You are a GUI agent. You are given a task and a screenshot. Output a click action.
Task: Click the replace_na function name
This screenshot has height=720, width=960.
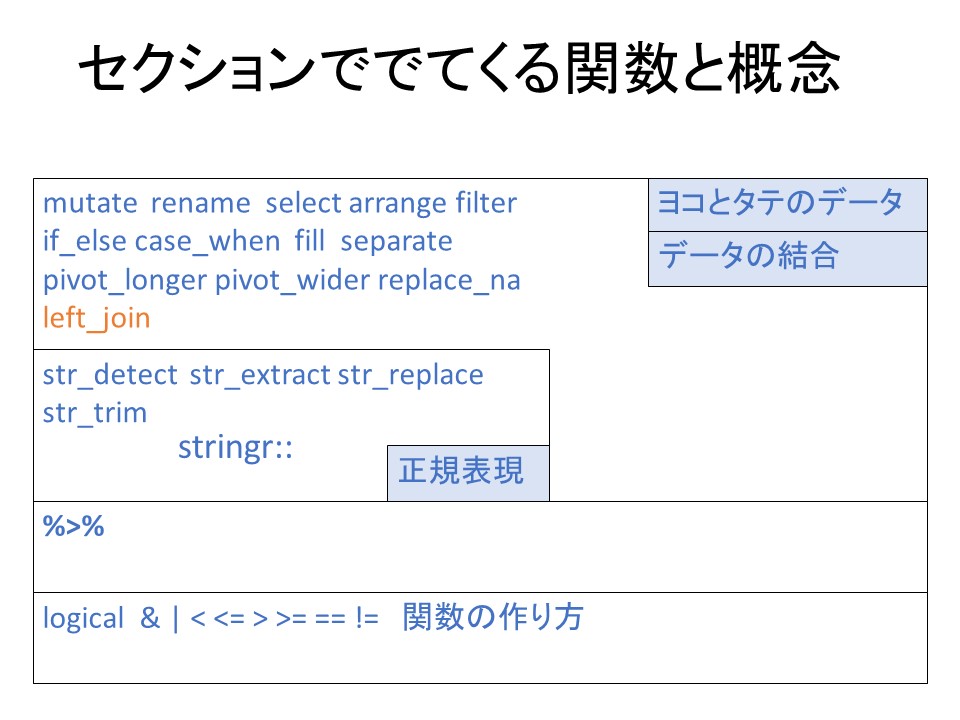click(449, 281)
